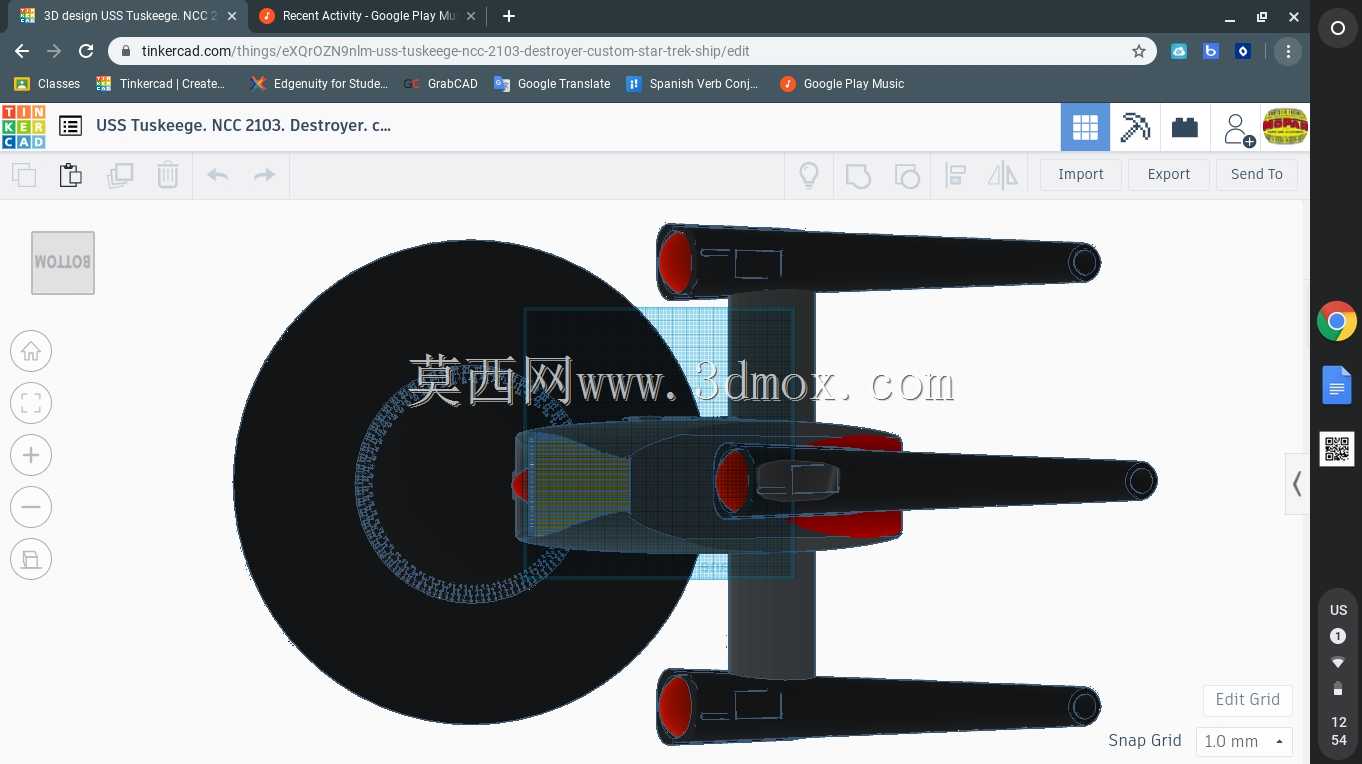This screenshot has height=764, width=1362.
Task: Click the Paste clipboard icon
Action: pos(71,175)
